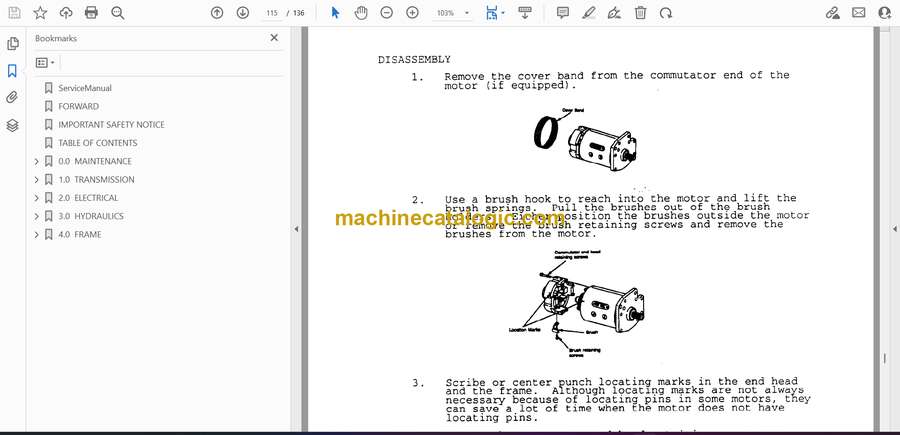Viewport: 900px width, 435px height.
Task: Select the highlighter pen tool
Action: (x=588, y=13)
